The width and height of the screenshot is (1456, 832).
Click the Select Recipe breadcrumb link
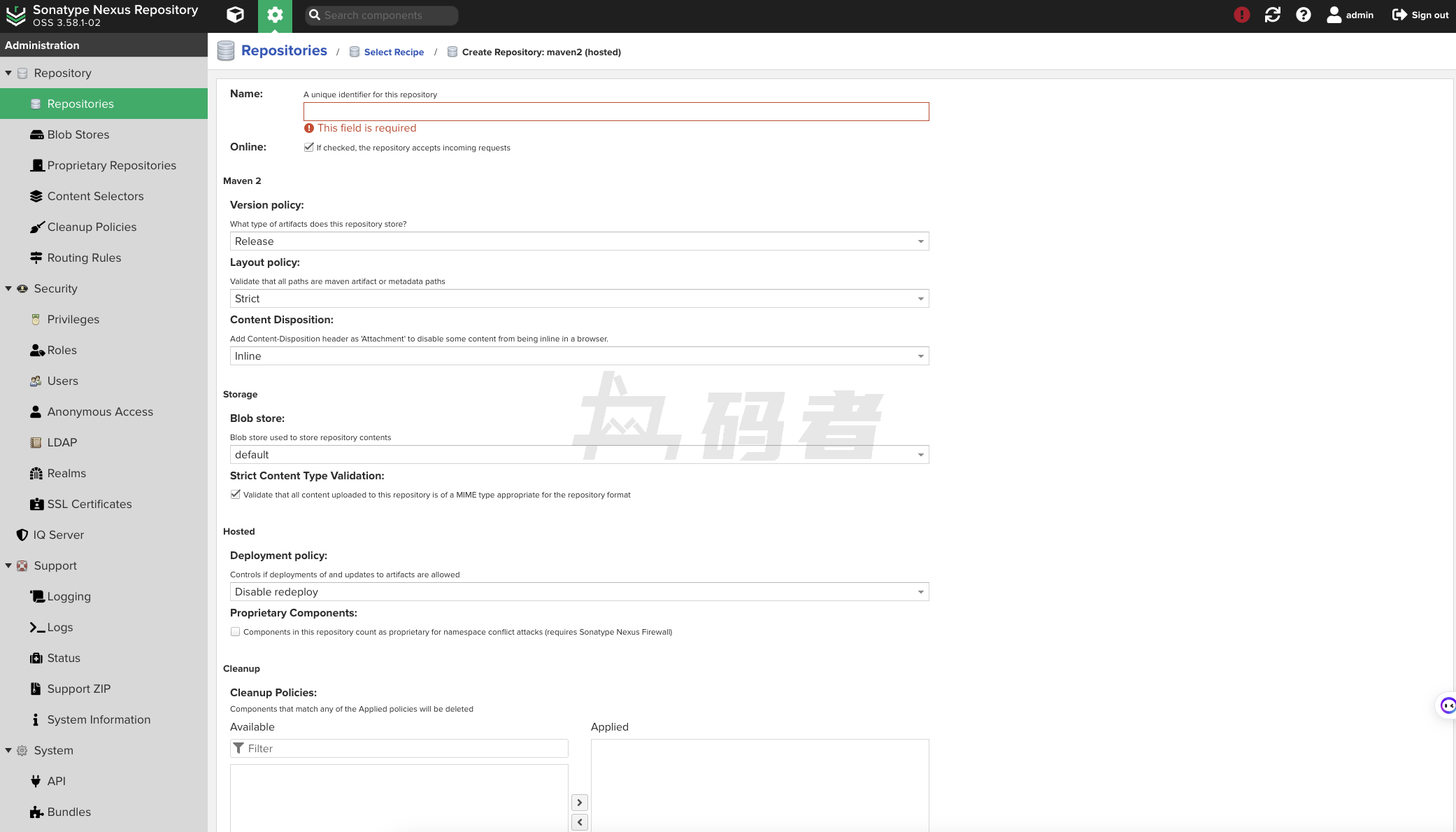point(394,52)
